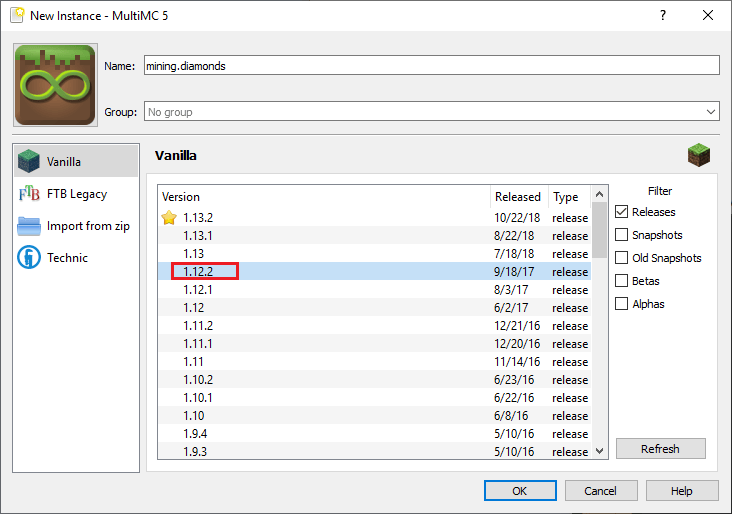This screenshot has height=514, width=732.
Task: Click the 9/18/17 release date cell
Action: tap(514, 271)
